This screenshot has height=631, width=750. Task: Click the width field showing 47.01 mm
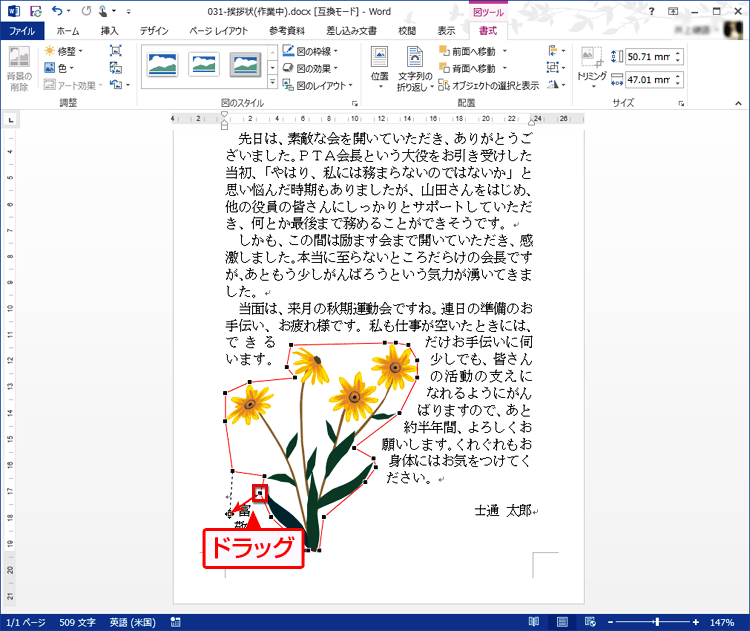tap(649, 79)
